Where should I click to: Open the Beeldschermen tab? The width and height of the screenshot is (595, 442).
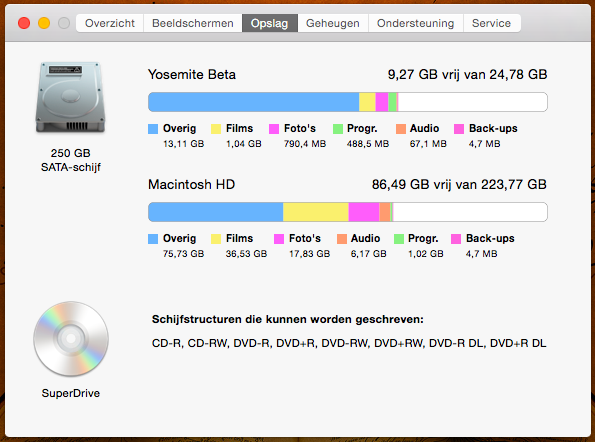point(193,23)
